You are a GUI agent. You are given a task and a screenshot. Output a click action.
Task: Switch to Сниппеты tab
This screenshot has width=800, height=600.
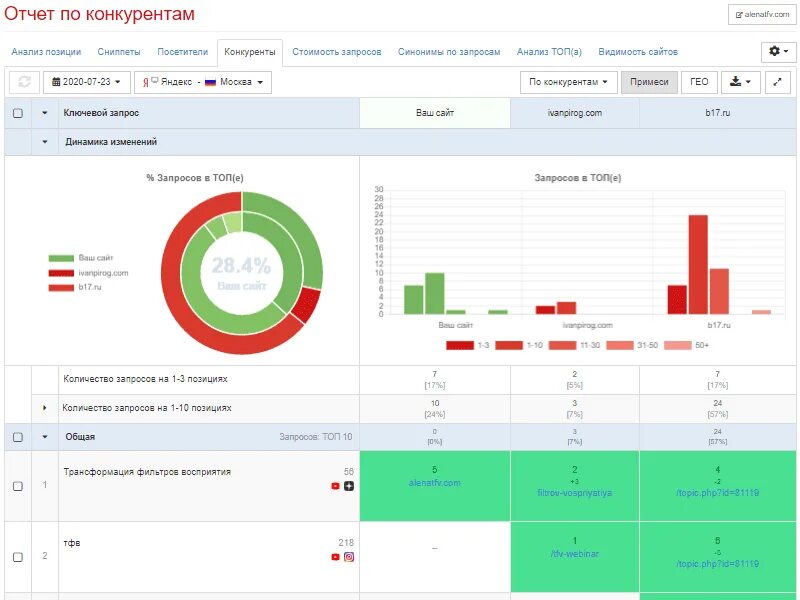[x=119, y=52]
